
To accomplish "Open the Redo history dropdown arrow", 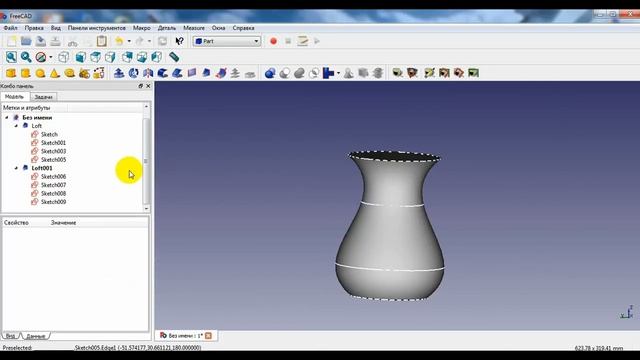I will click(149, 41).
